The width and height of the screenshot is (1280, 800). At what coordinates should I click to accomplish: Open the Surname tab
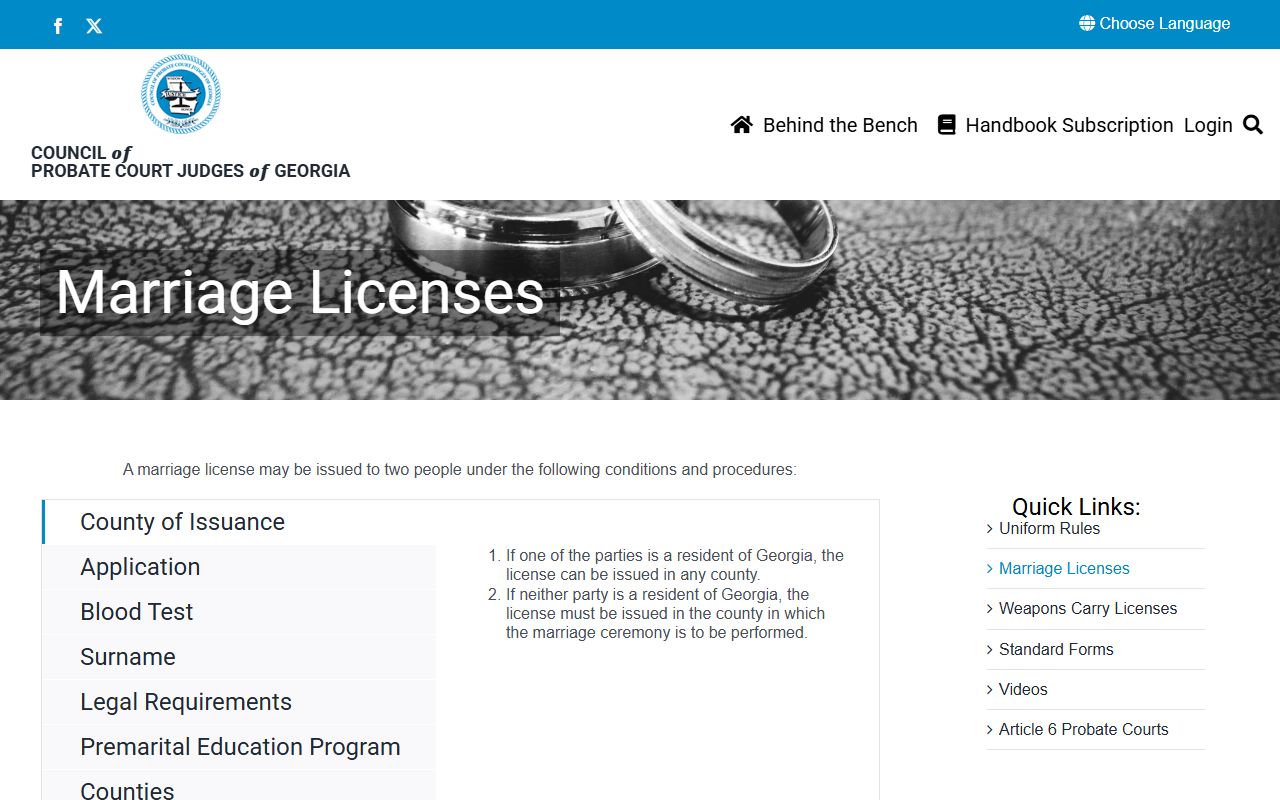click(240, 657)
